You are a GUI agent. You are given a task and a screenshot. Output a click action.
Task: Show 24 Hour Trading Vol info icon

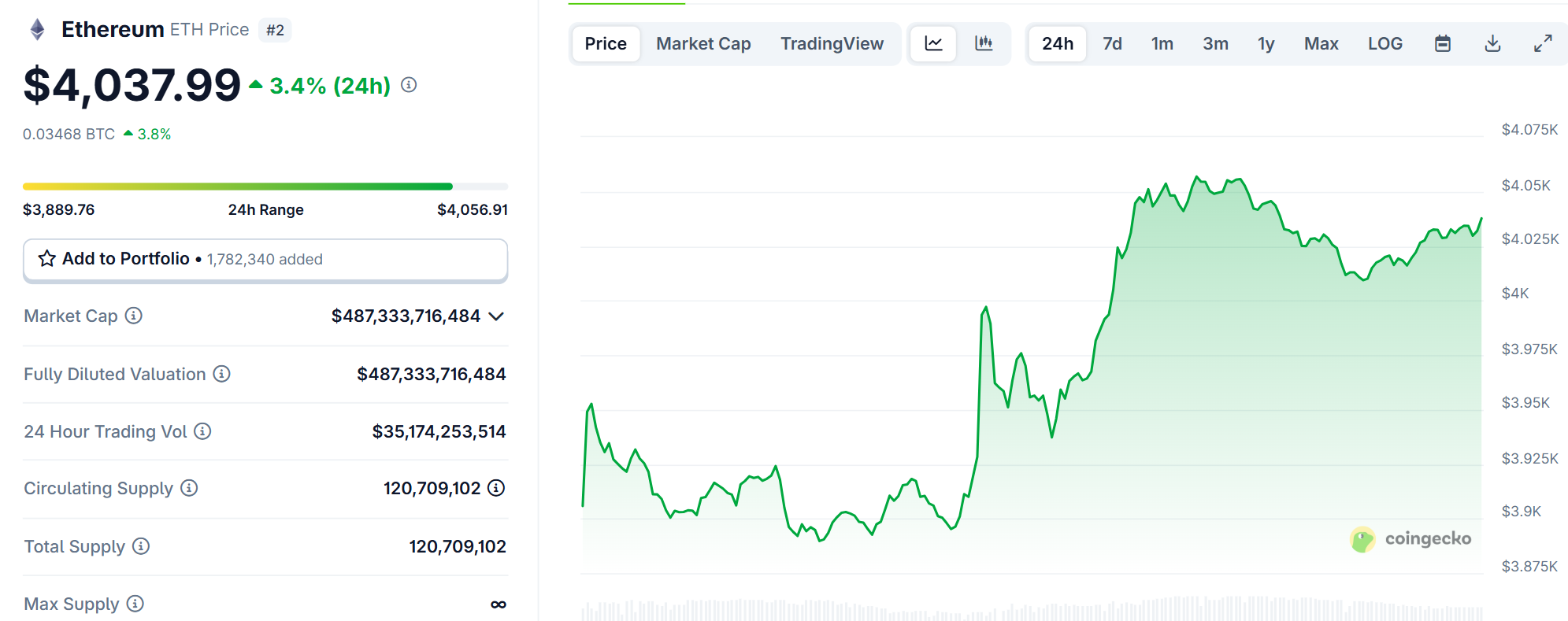(x=202, y=431)
